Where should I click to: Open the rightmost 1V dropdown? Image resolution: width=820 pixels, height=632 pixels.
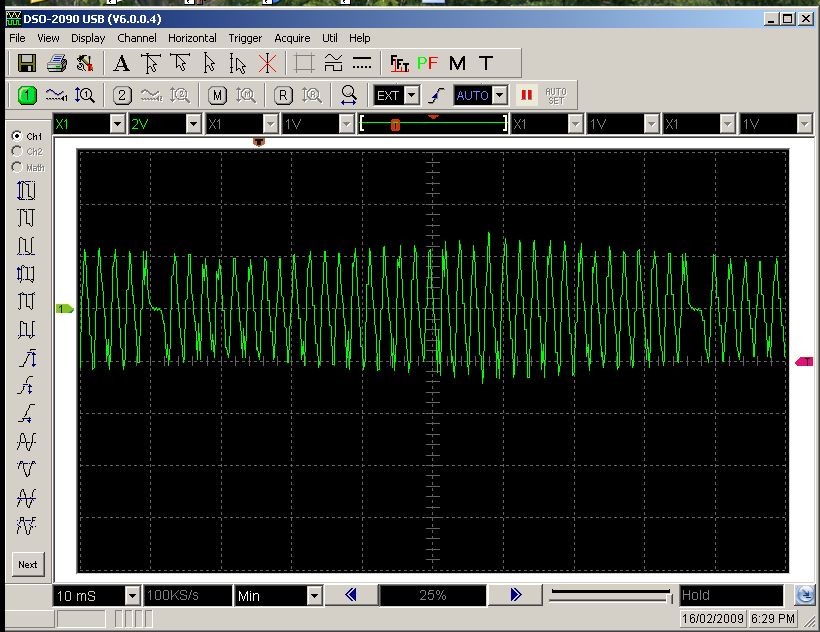[x=804, y=124]
